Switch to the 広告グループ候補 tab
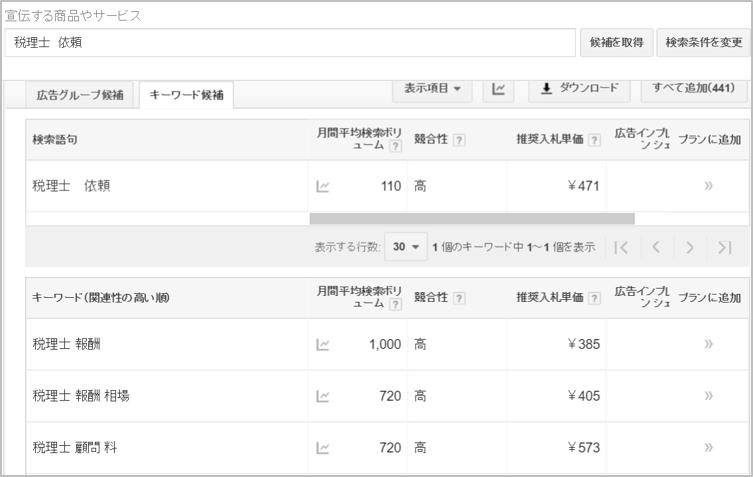753x477 pixels. click(80, 95)
